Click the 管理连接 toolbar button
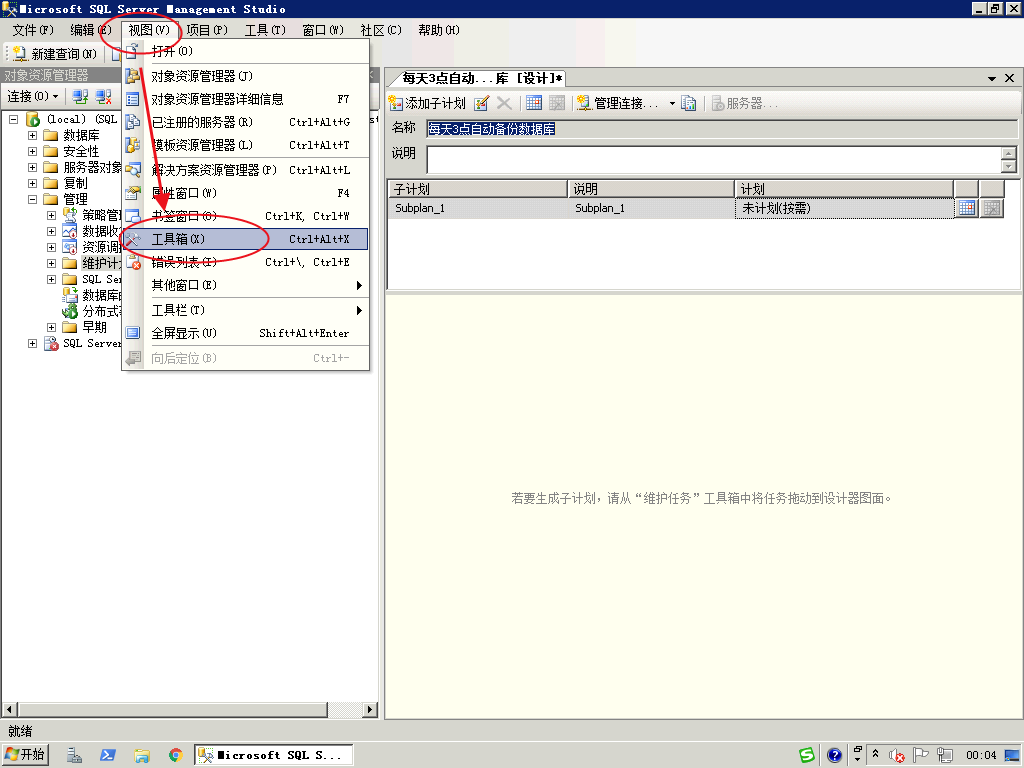1024x768 pixels. (x=618, y=103)
